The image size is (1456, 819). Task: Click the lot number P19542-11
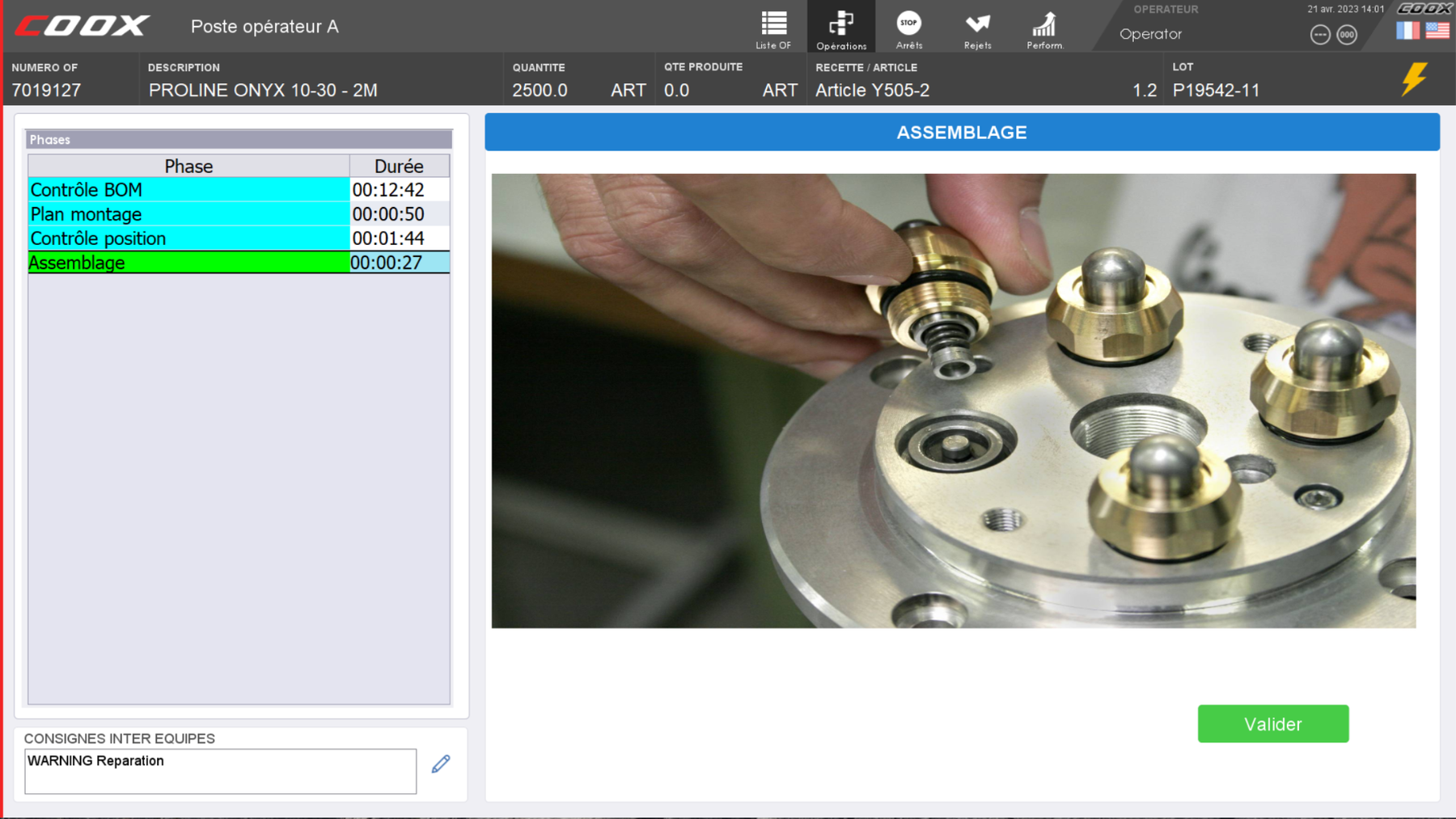click(x=1216, y=90)
